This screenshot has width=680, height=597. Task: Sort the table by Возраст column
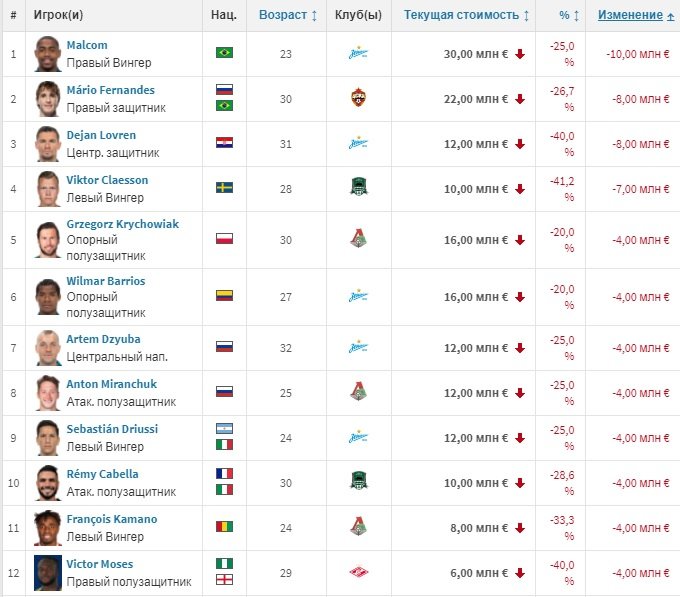(288, 16)
